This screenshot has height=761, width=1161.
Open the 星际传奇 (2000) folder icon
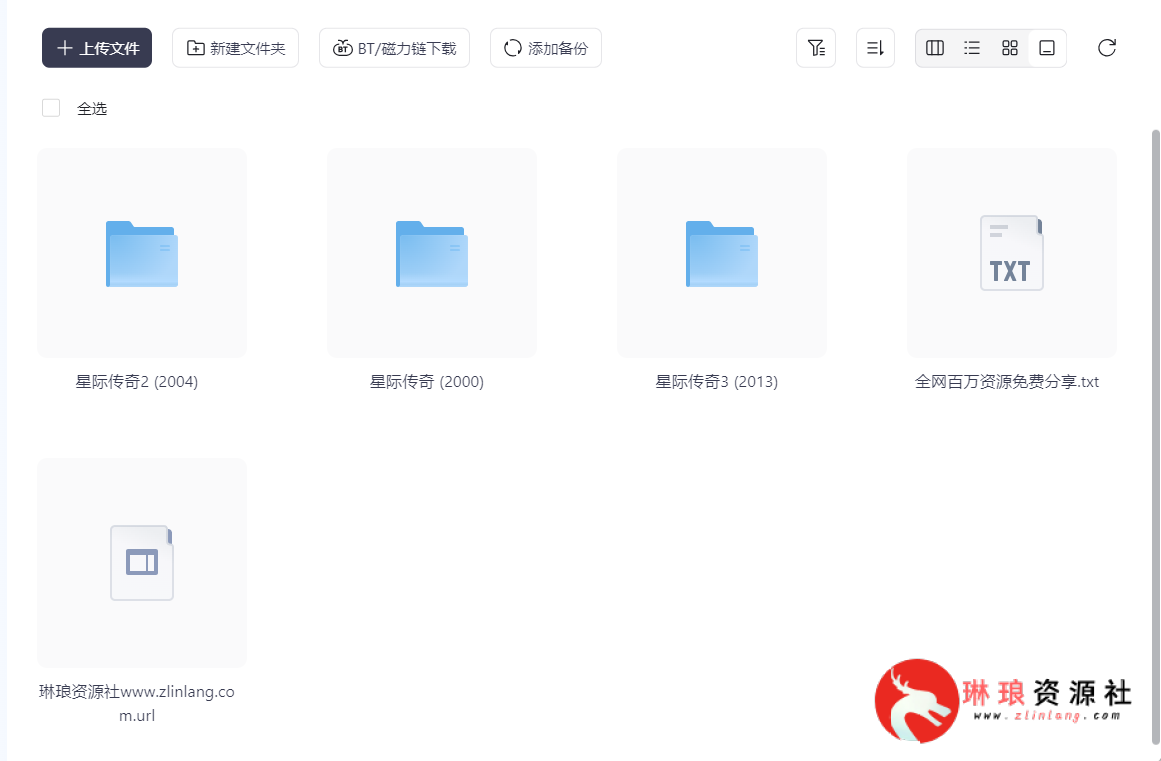click(432, 253)
